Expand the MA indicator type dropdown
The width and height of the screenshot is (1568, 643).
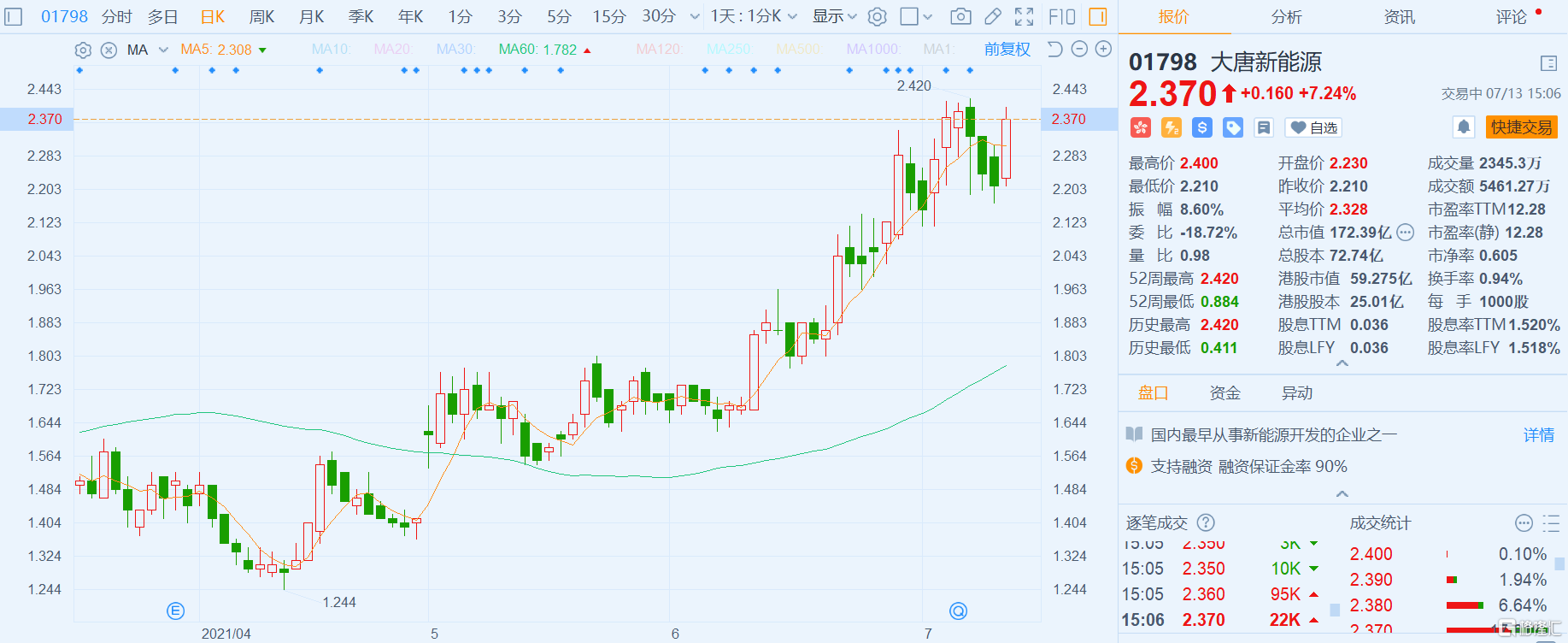(x=163, y=50)
